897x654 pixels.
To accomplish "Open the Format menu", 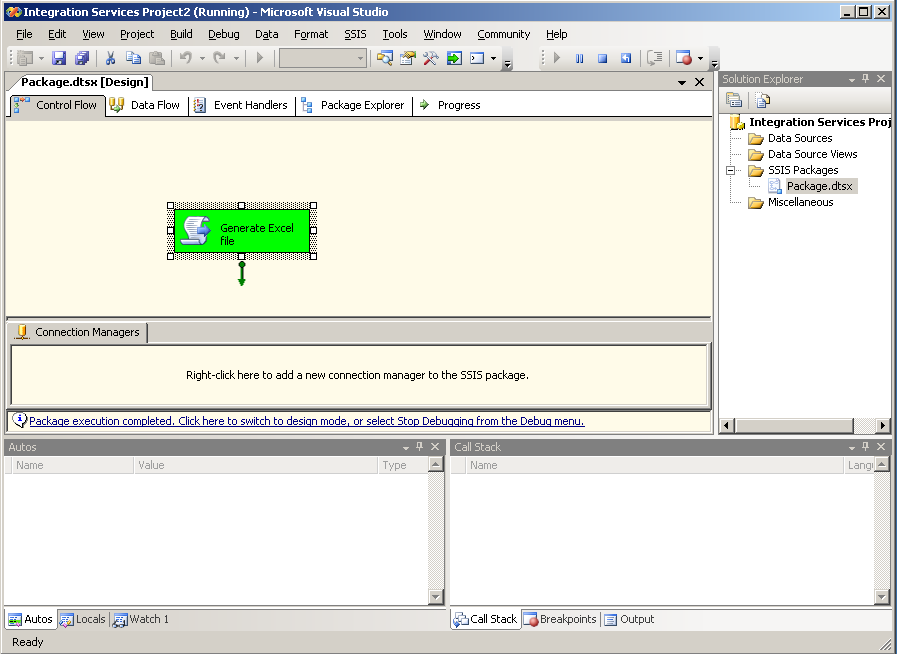I will click(311, 34).
